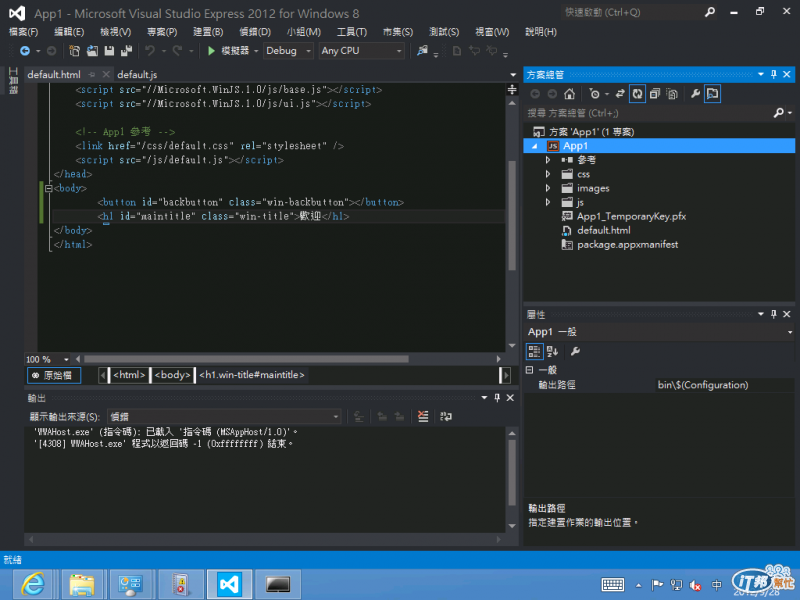Click the 原始檔 source view button

click(x=54, y=376)
